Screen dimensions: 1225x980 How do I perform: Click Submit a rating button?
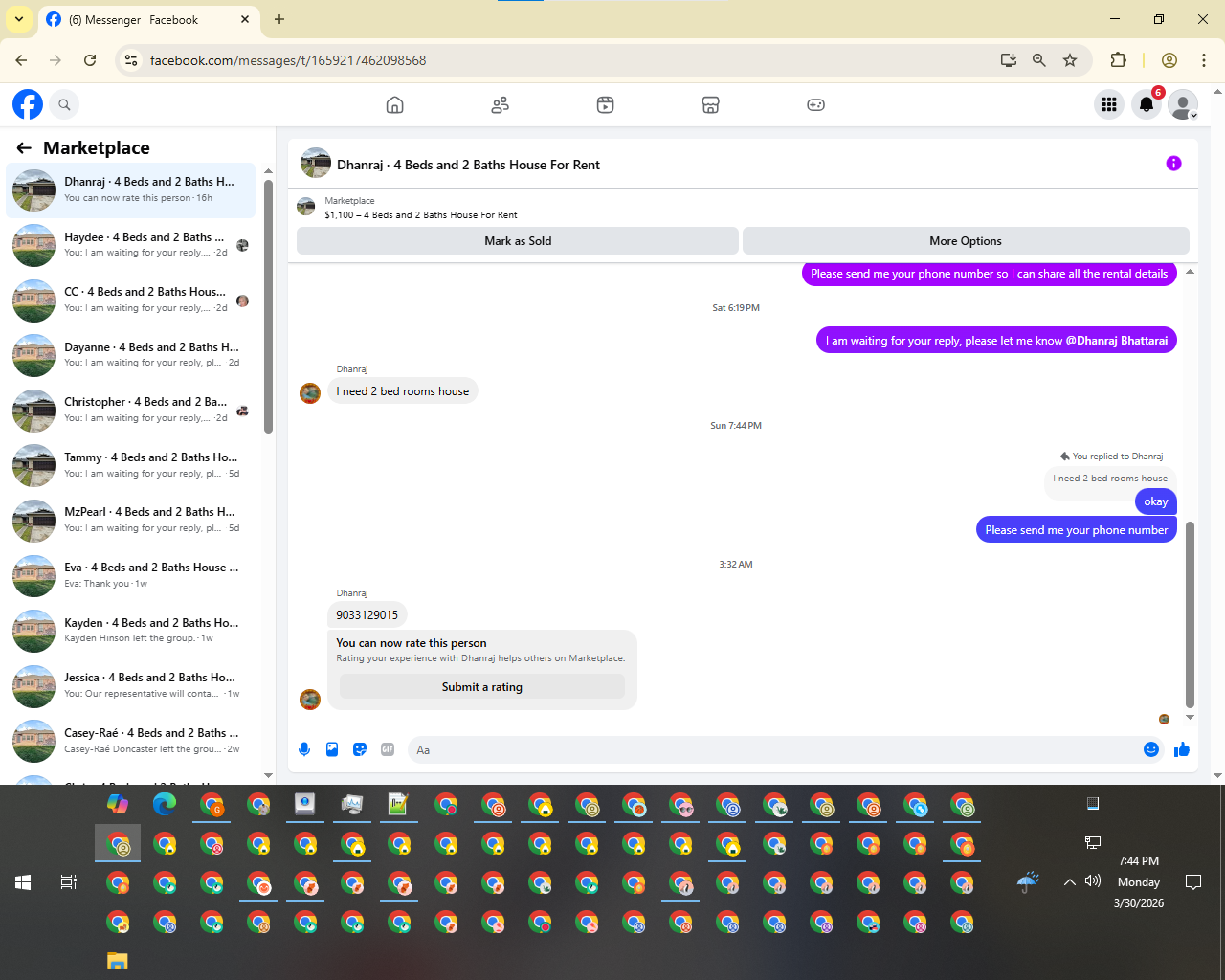(482, 687)
